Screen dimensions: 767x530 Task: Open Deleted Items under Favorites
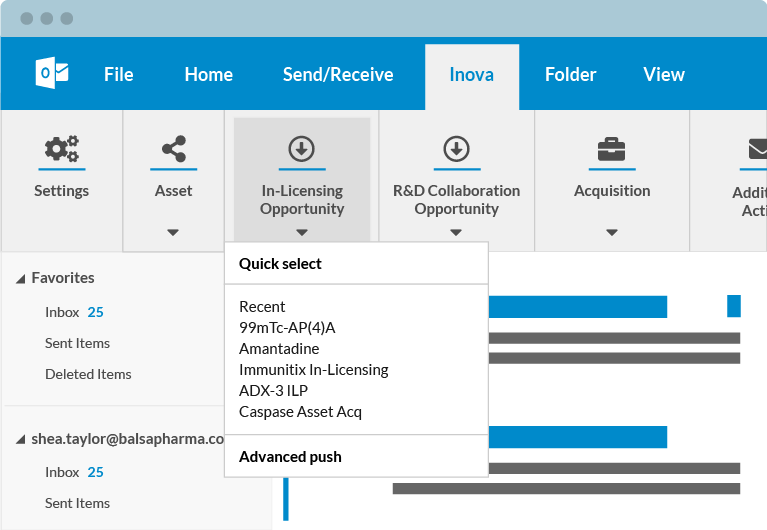(x=88, y=374)
